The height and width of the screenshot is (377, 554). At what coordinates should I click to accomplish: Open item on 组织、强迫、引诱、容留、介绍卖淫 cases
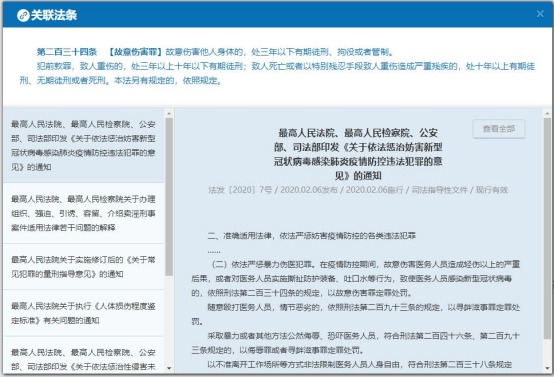pyautogui.click(x=83, y=213)
